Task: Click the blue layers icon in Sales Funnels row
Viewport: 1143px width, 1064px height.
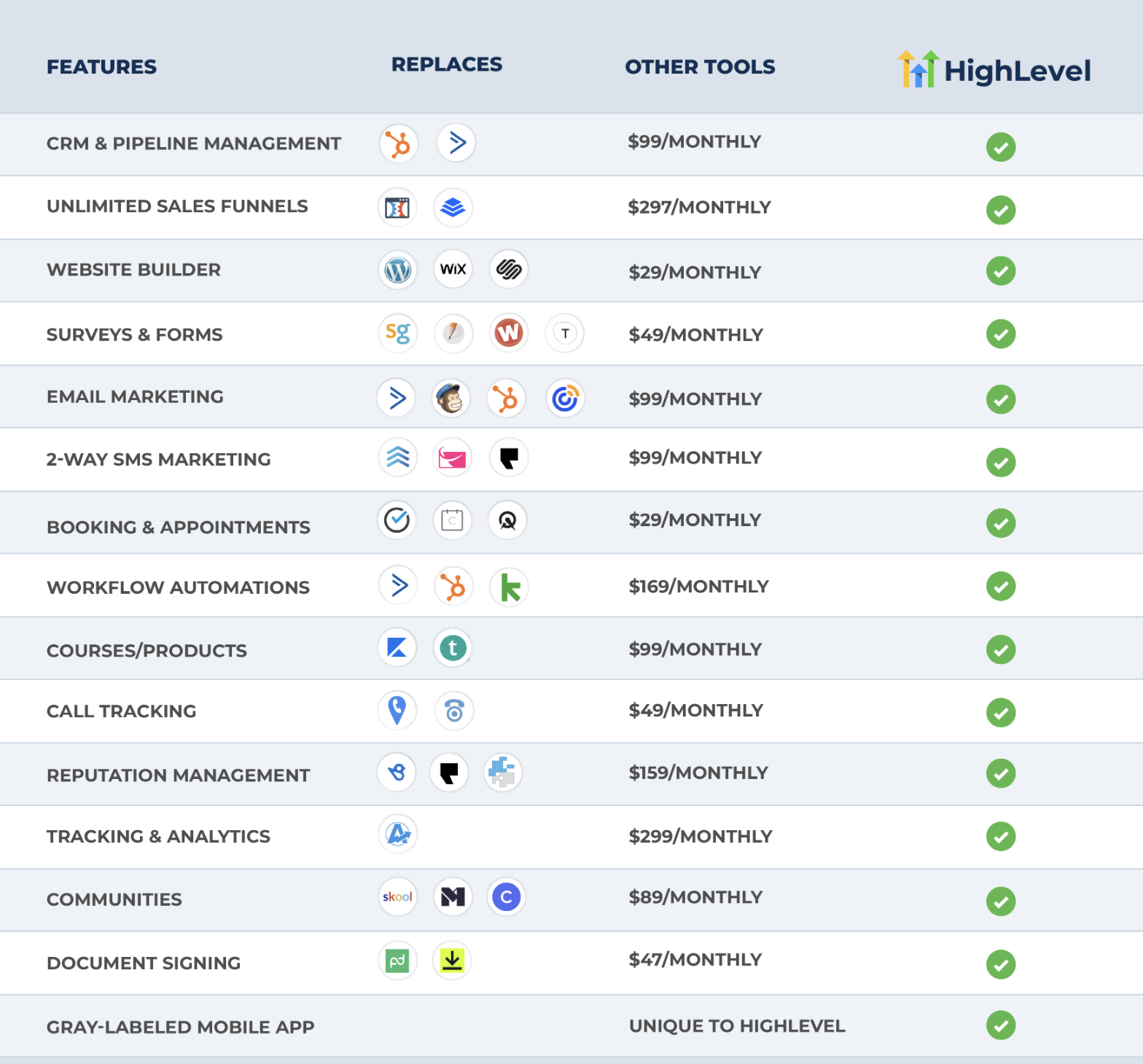Action: 453,208
